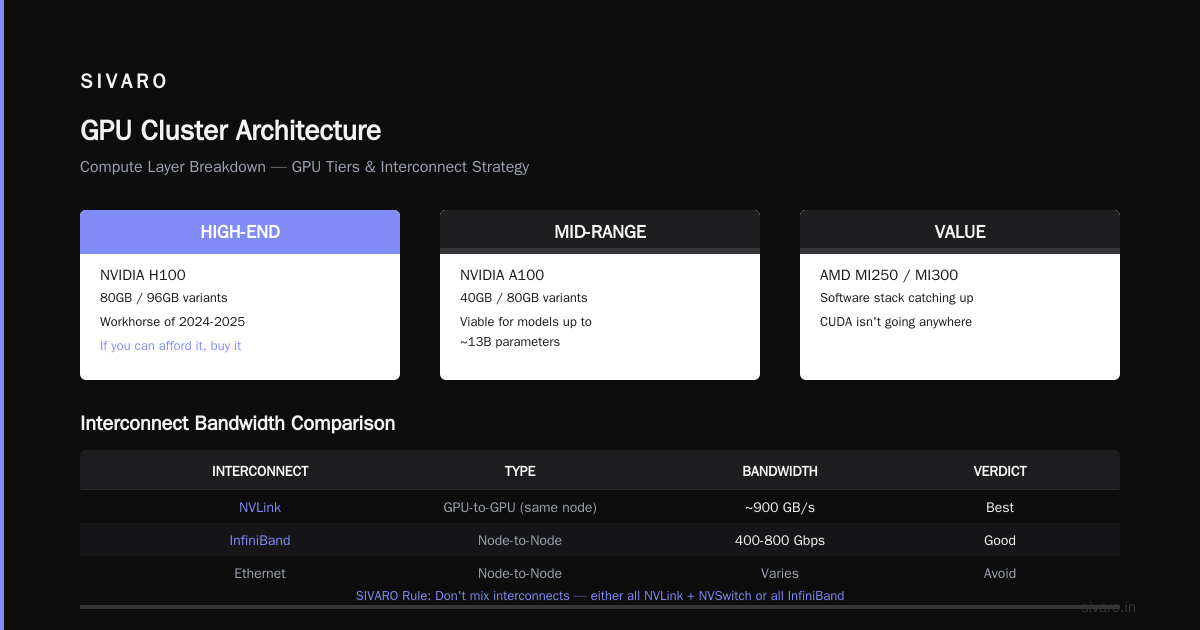Click the sivaro.in watermark link
Image resolution: width=1200 pixels, height=630 pixels.
(x=1109, y=607)
